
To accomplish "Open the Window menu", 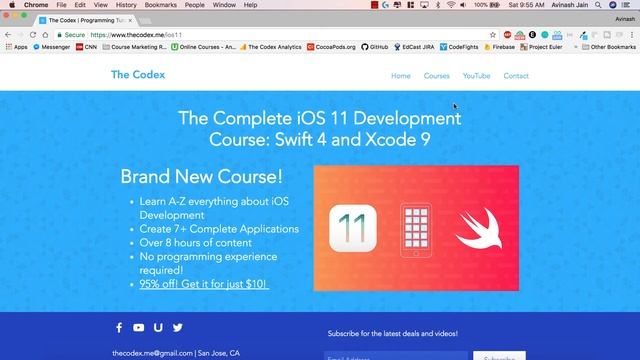I will [224, 5].
